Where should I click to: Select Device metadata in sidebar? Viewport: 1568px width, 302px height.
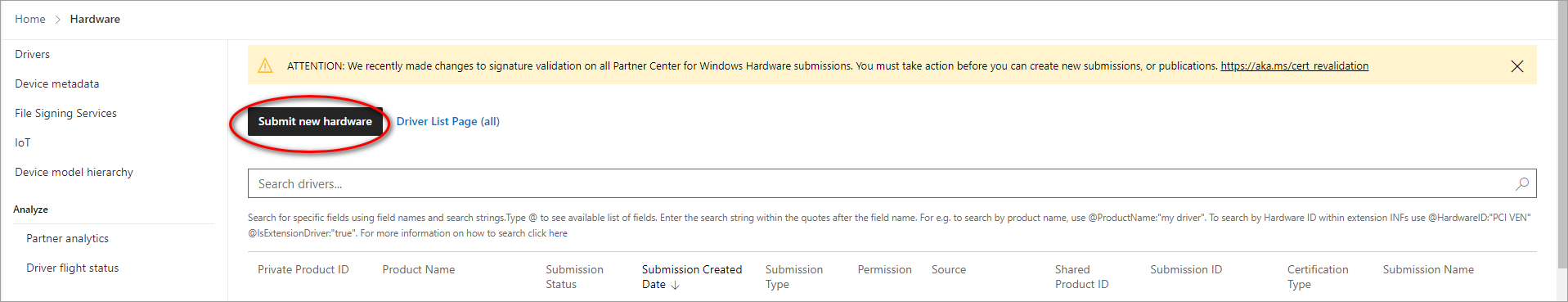pyautogui.click(x=56, y=83)
